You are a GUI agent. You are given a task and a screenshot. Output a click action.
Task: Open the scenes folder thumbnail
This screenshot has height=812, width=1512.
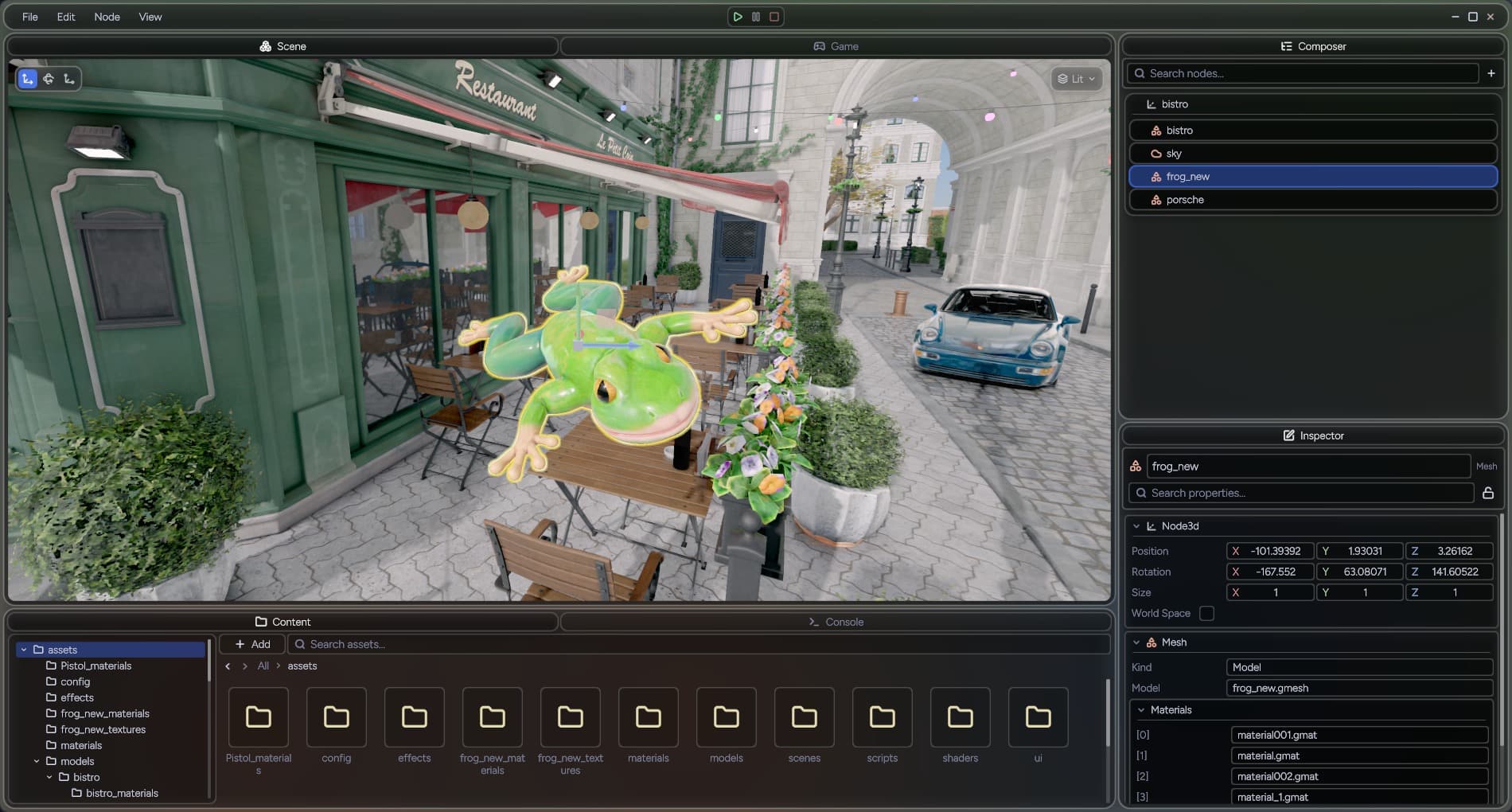[x=805, y=717]
